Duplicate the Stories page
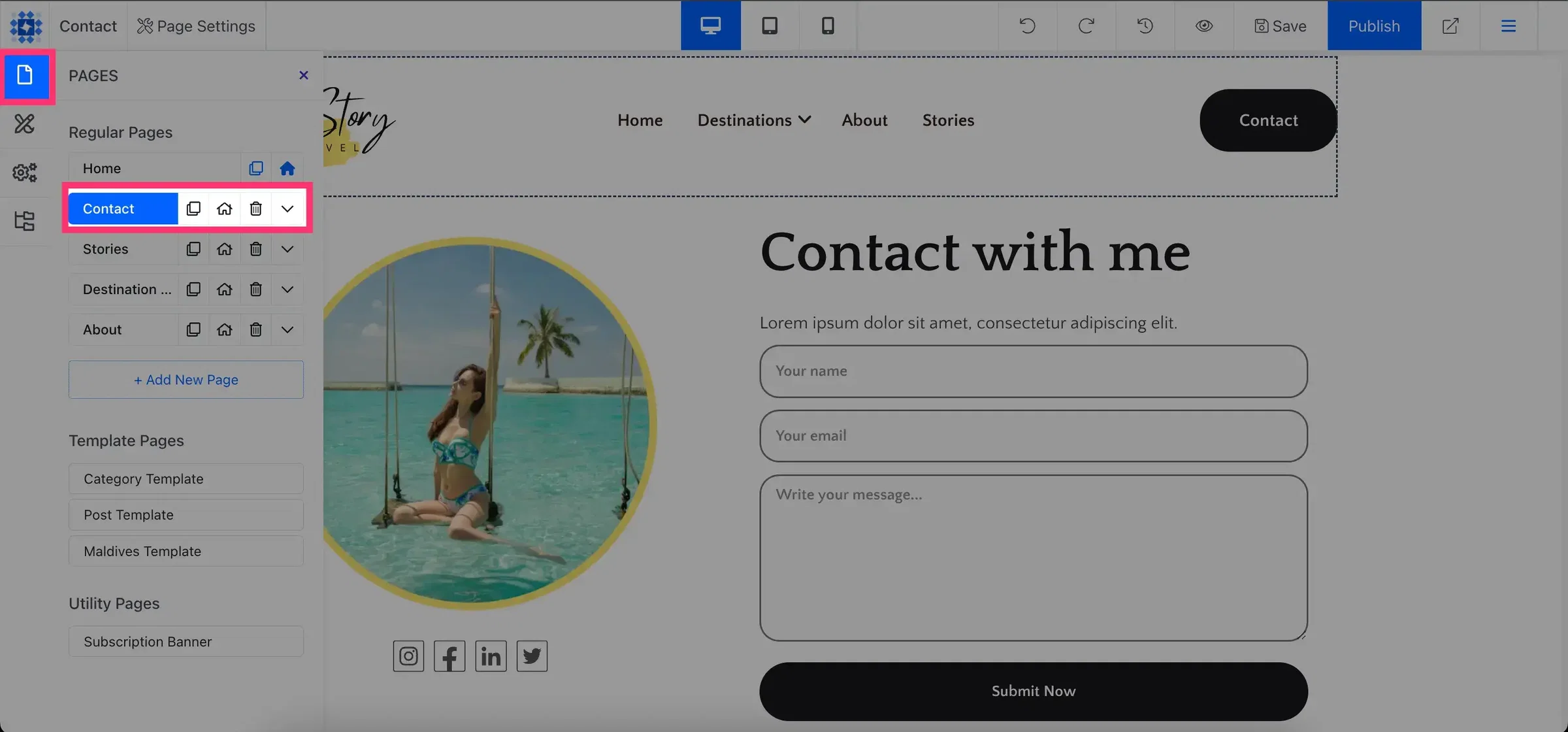This screenshot has width=1568, height=732. tap(193, 249)
